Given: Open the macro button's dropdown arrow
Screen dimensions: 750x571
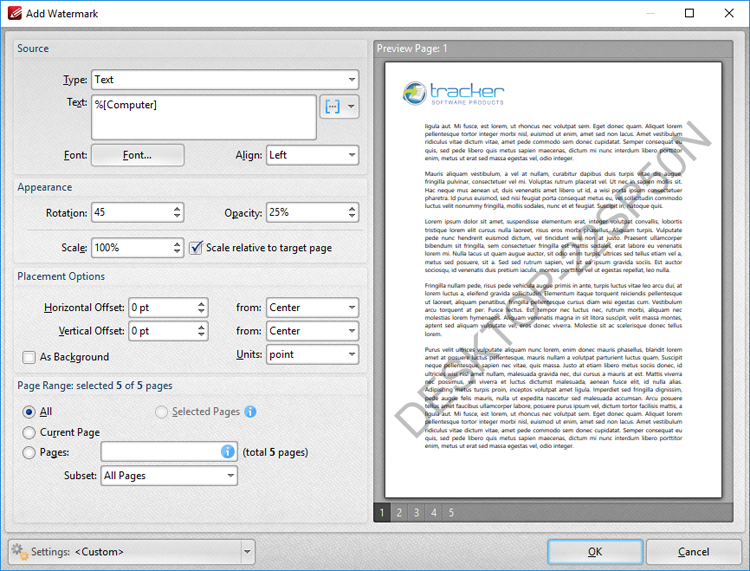Looking at the screenshot, I should pyautogui.click(x=351, y=106).
